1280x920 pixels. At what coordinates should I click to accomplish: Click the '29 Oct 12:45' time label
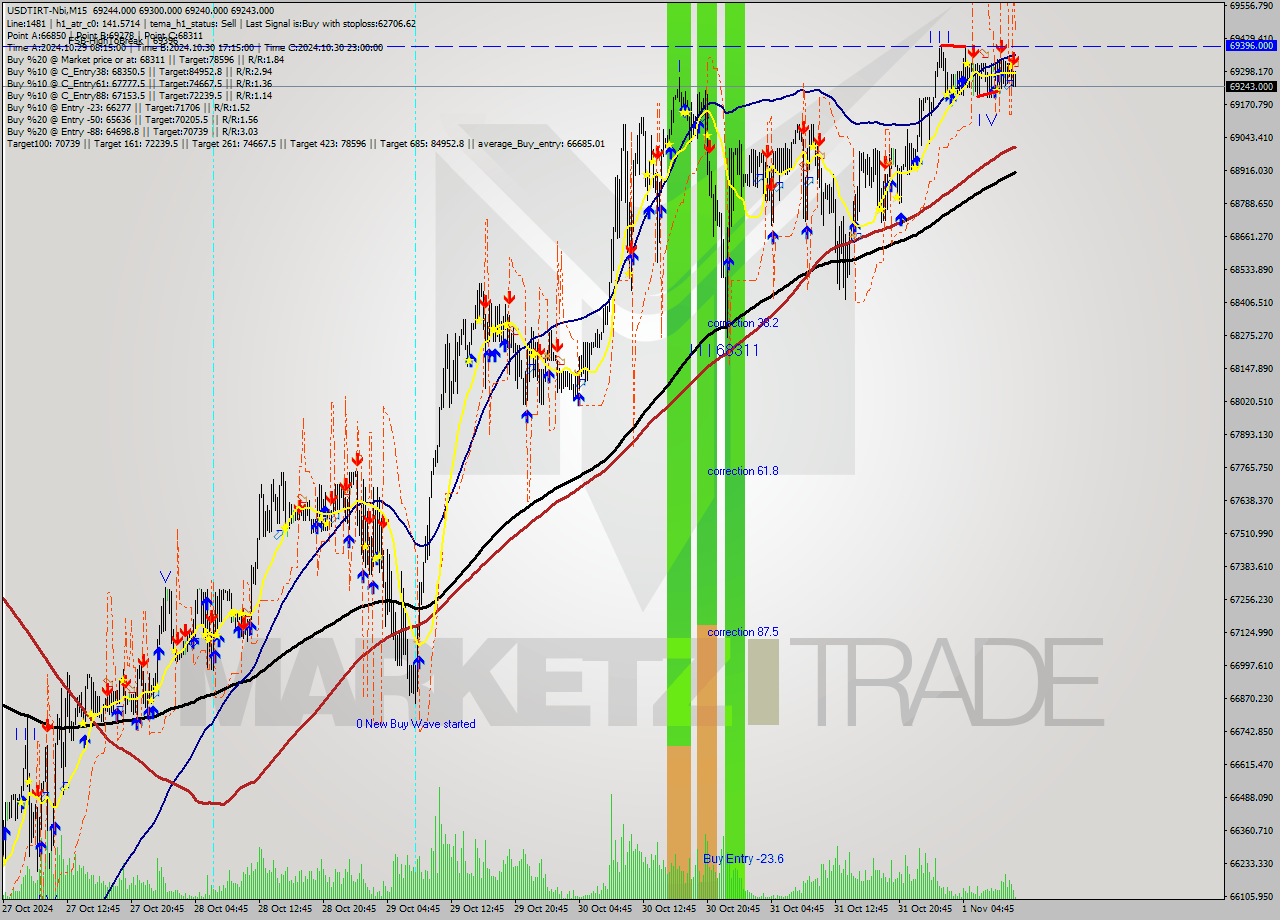click(x=477, y=909)
